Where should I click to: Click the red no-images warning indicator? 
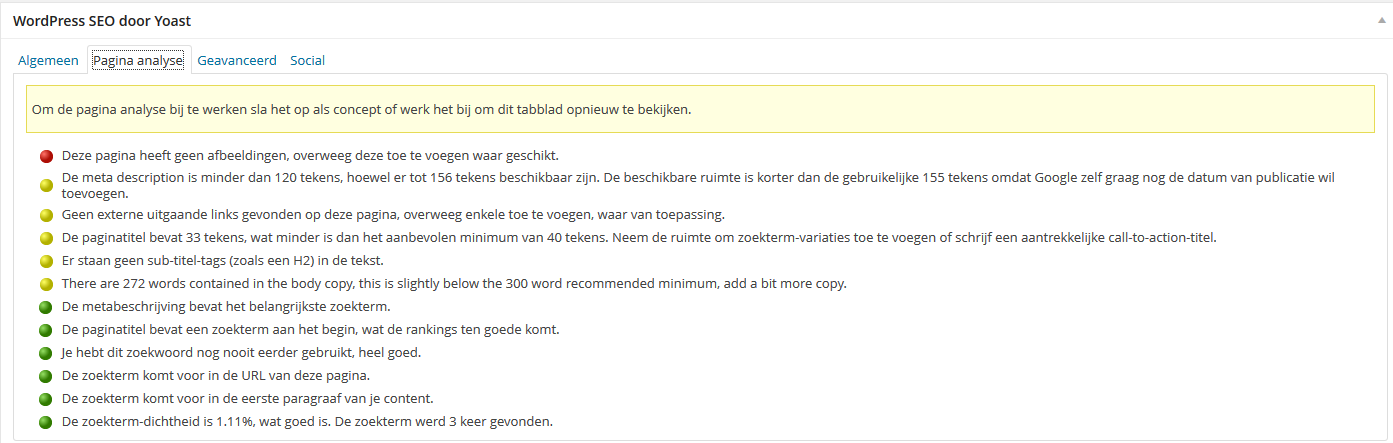pos(46,156)
